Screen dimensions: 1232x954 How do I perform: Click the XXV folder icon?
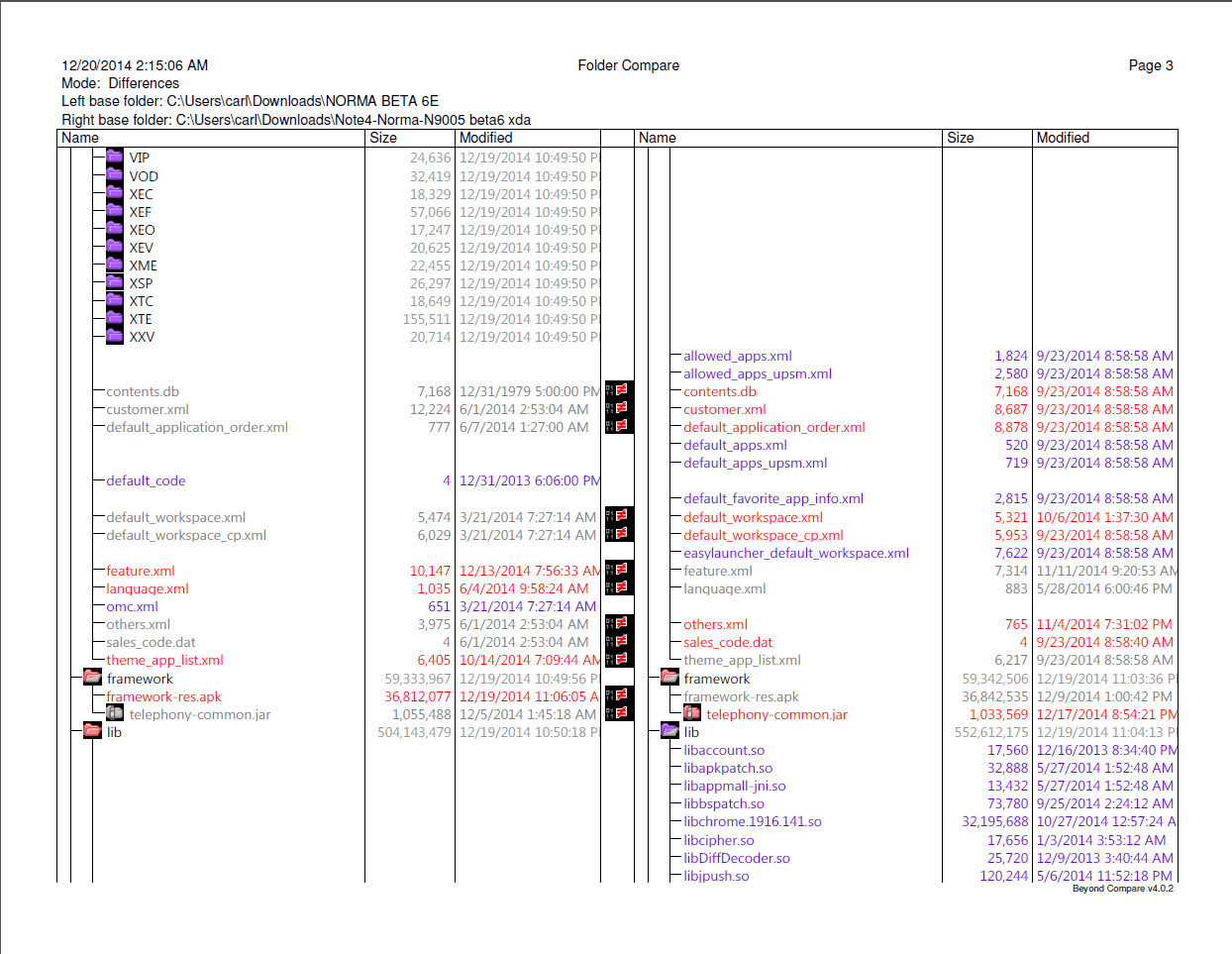click(115, 336)
